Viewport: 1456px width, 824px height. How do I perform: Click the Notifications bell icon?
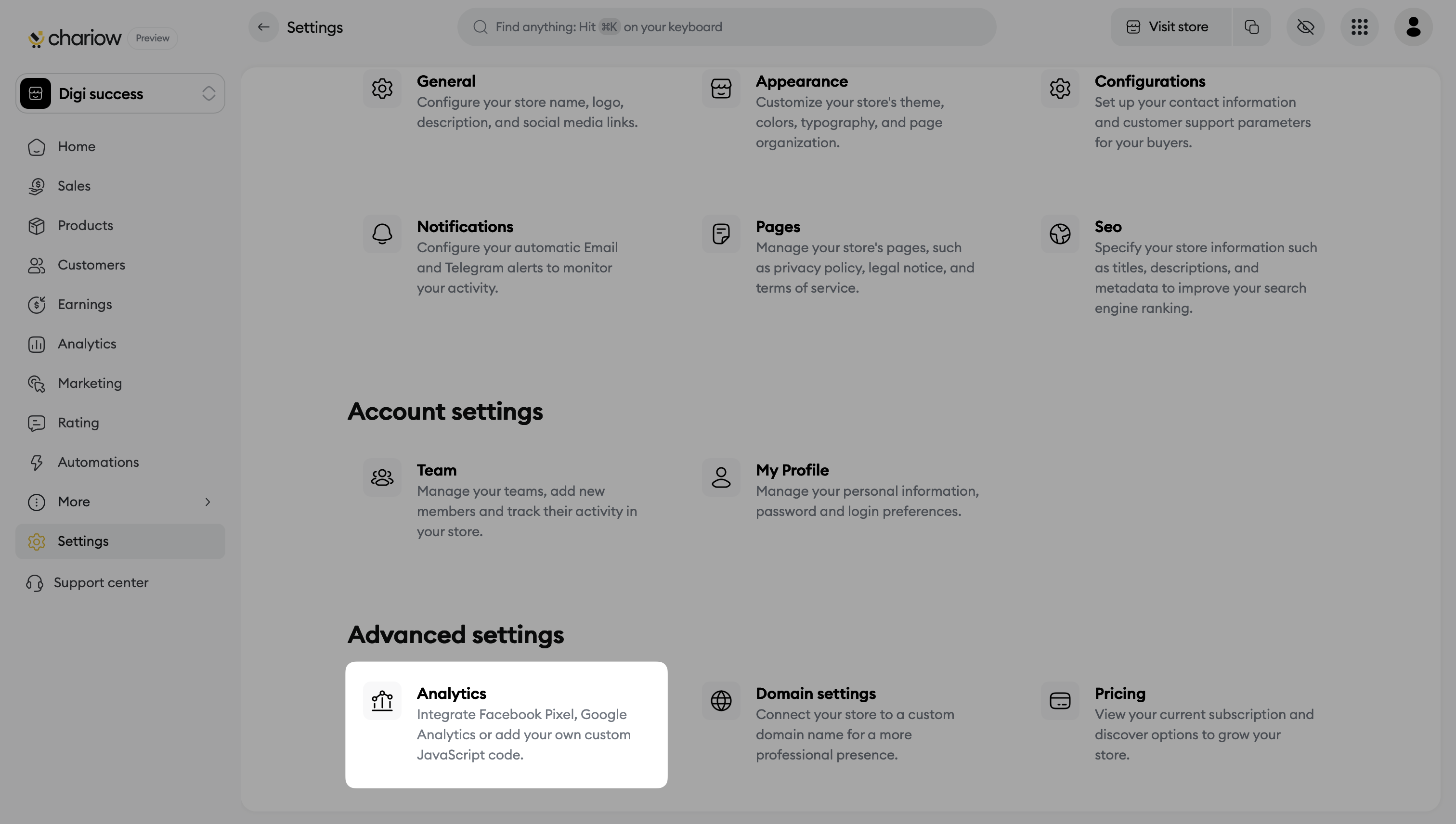click(382, 234)
